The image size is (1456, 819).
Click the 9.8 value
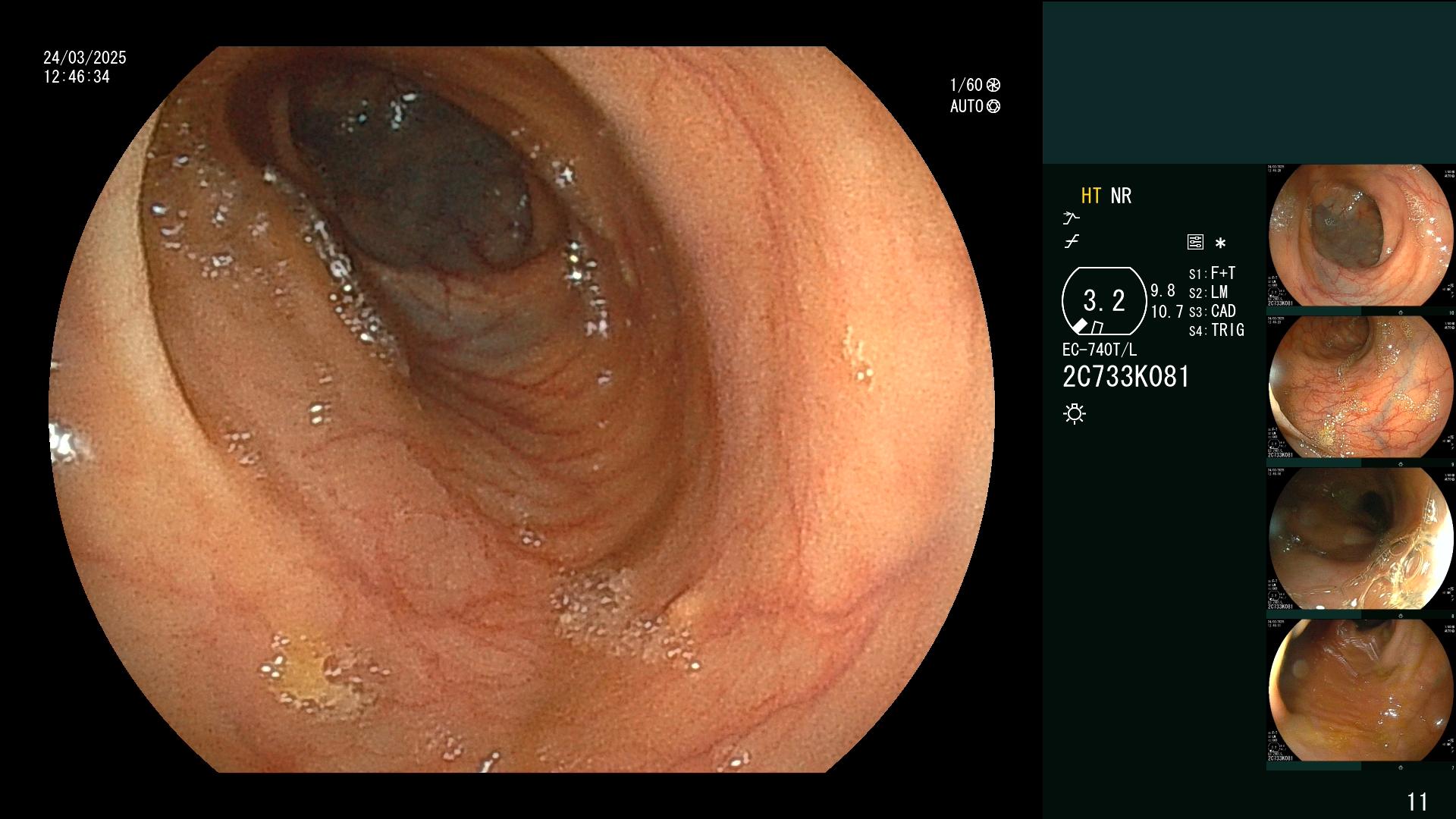(x=1163, y=290)
